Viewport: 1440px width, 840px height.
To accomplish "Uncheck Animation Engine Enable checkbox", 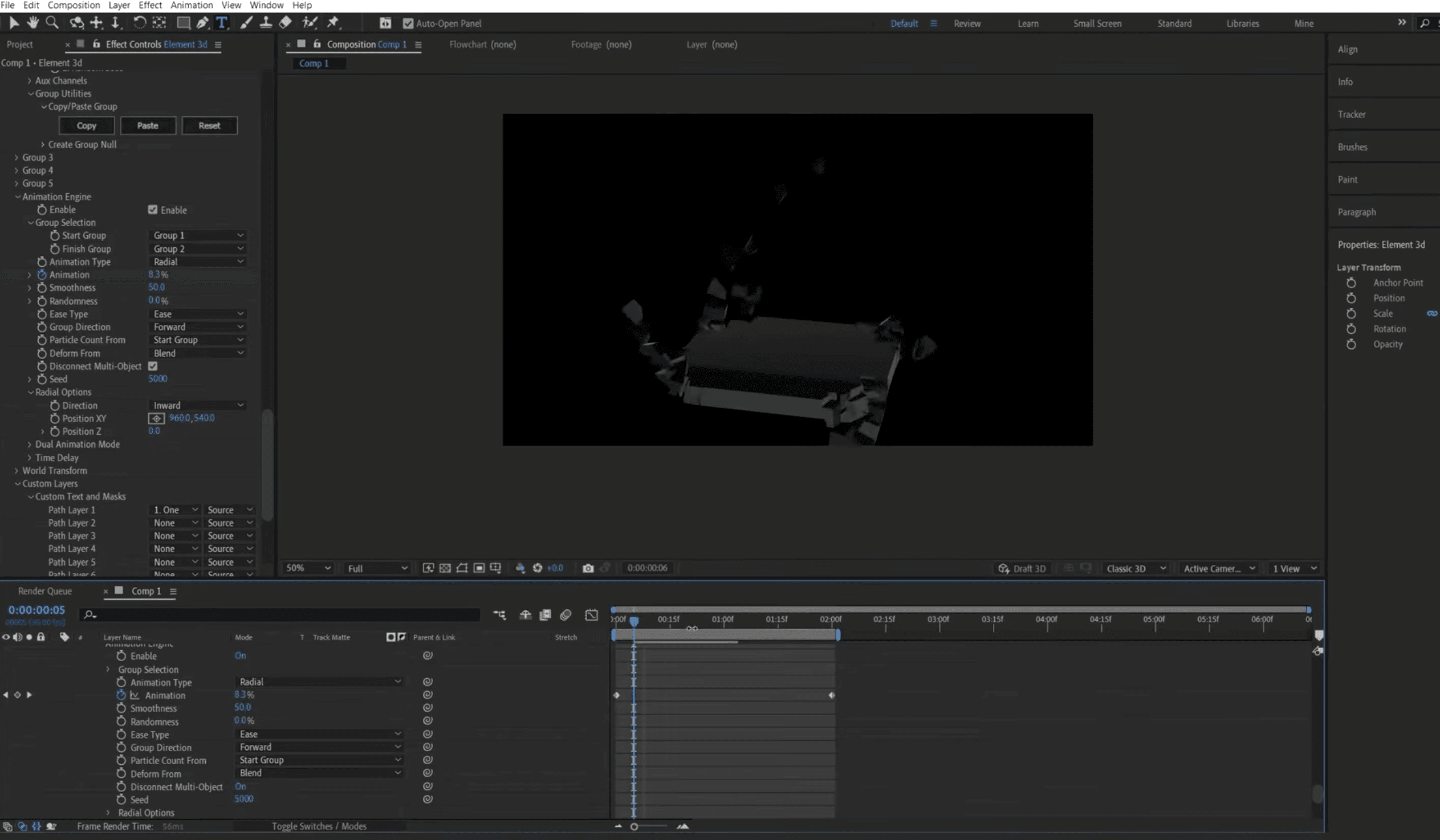I will click(153, 210).
